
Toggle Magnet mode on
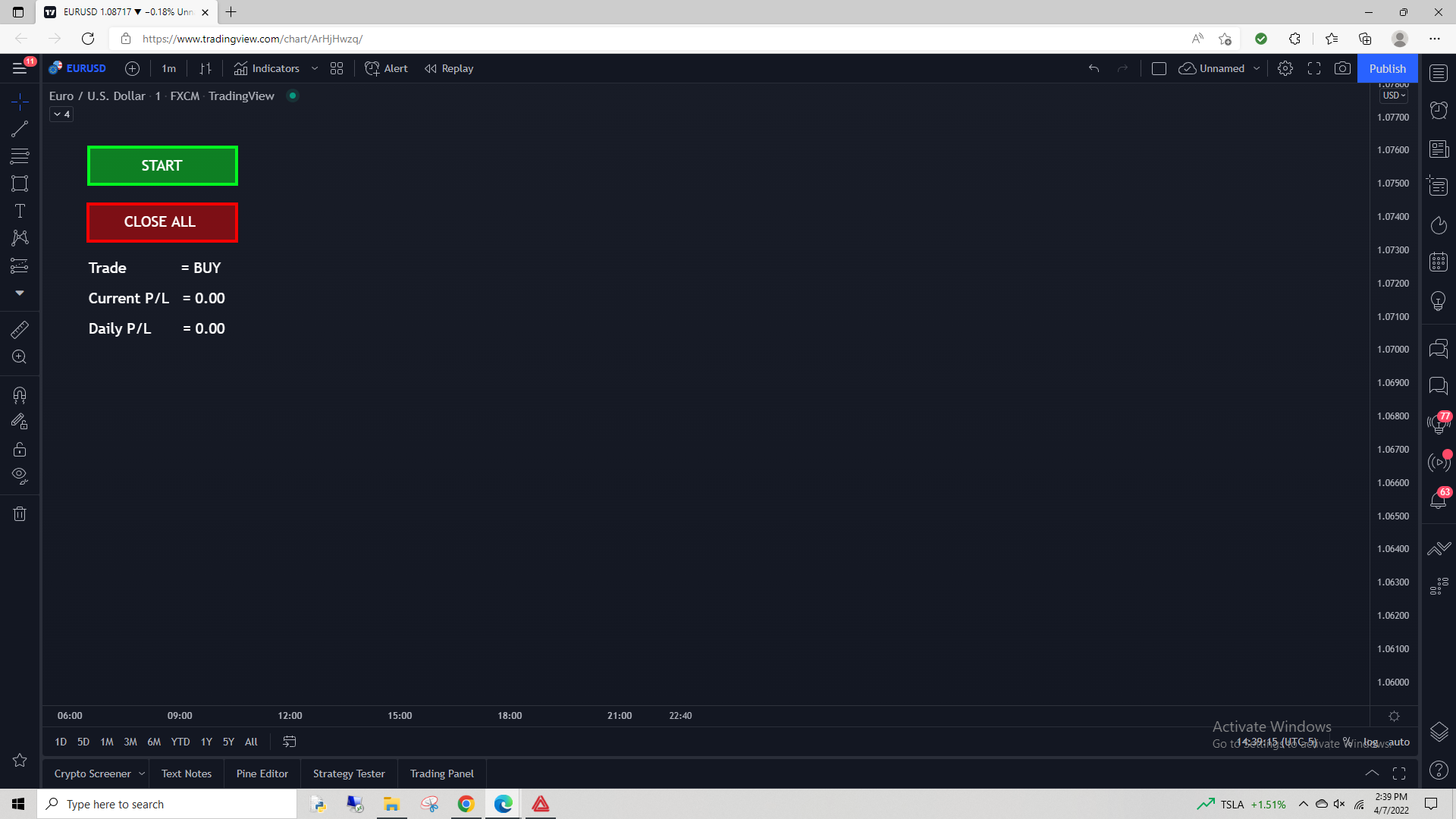(x=20, y=395)
